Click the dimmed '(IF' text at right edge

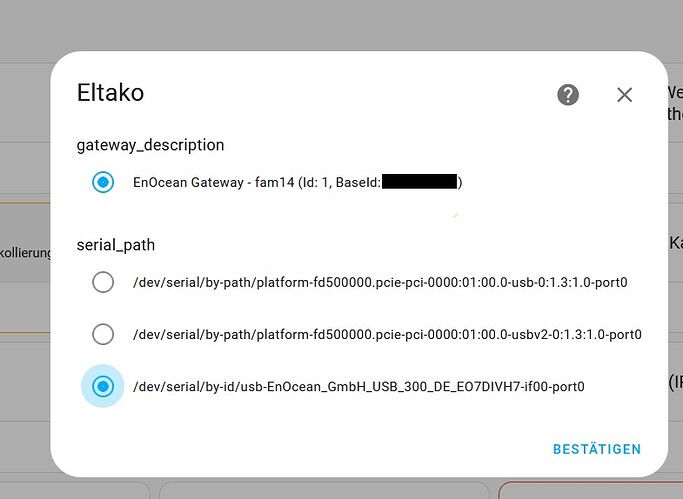[x=675, y=381]
